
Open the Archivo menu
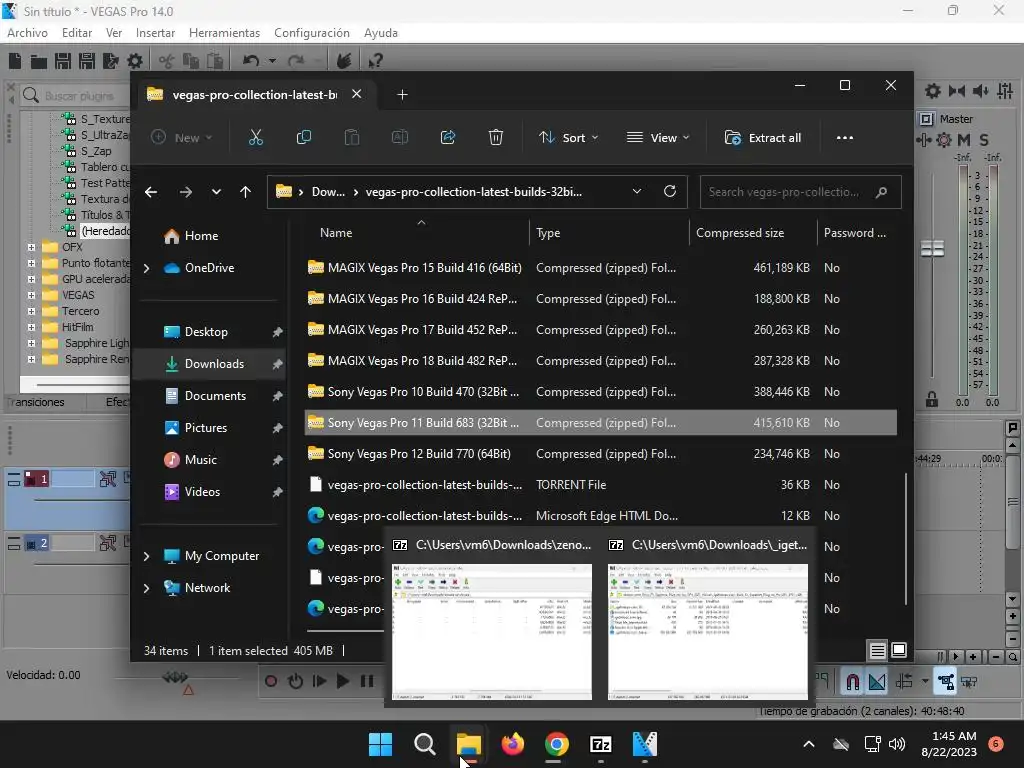27,33
